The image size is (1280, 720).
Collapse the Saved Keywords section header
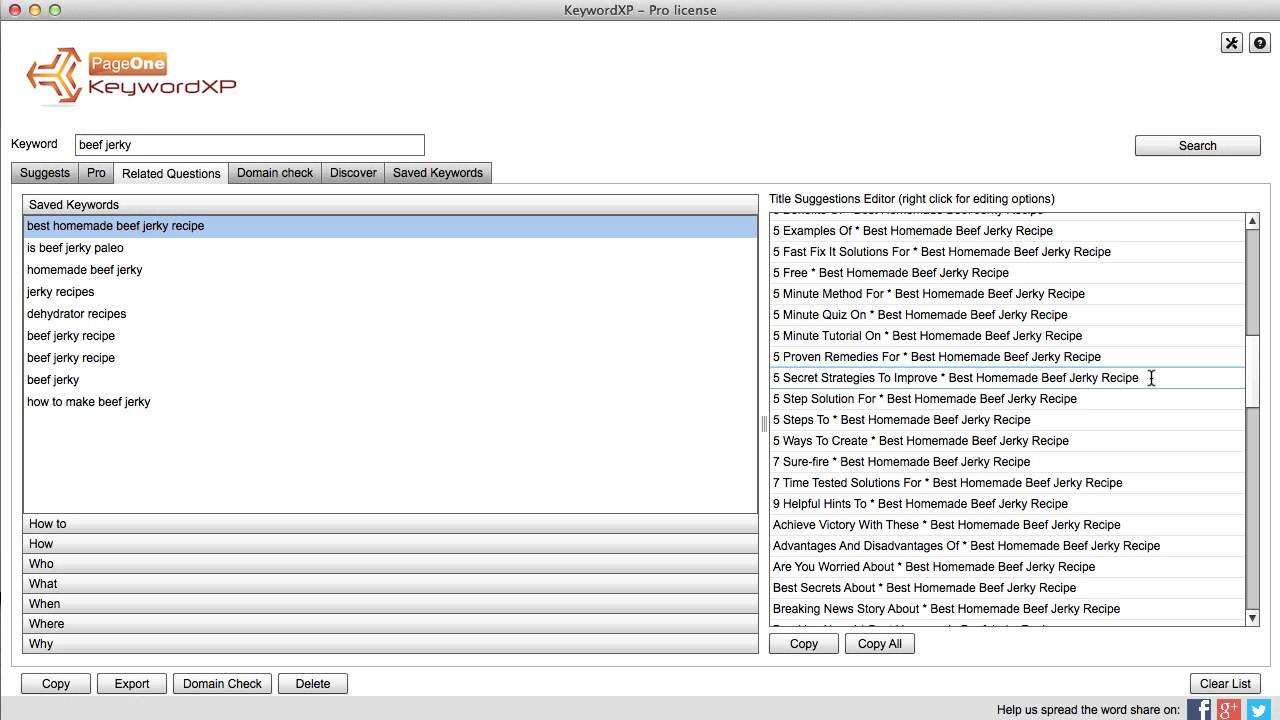coord(390,205)
